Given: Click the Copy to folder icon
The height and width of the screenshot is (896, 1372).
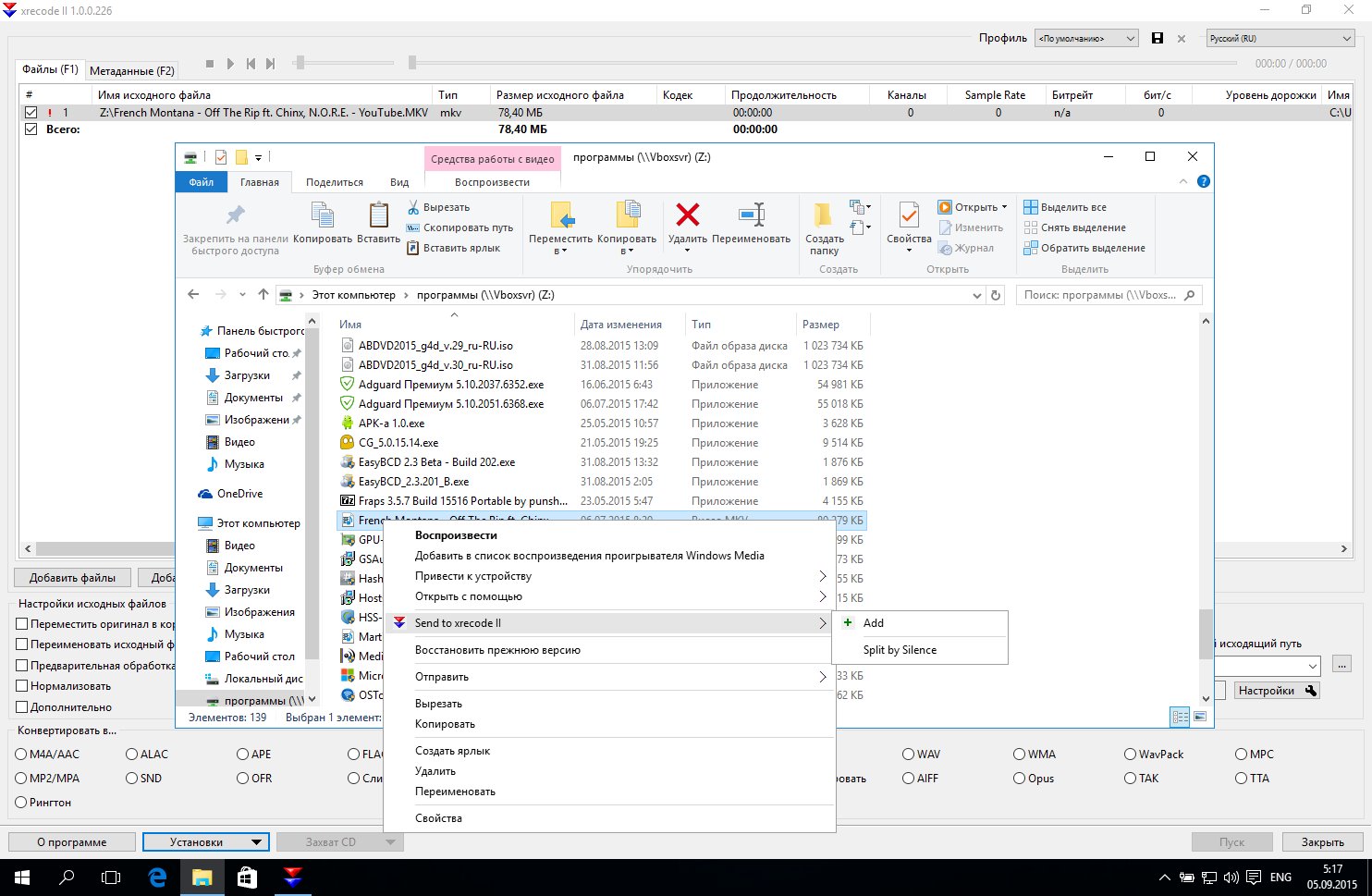Looking at the screenshot, I should point(628,215).
